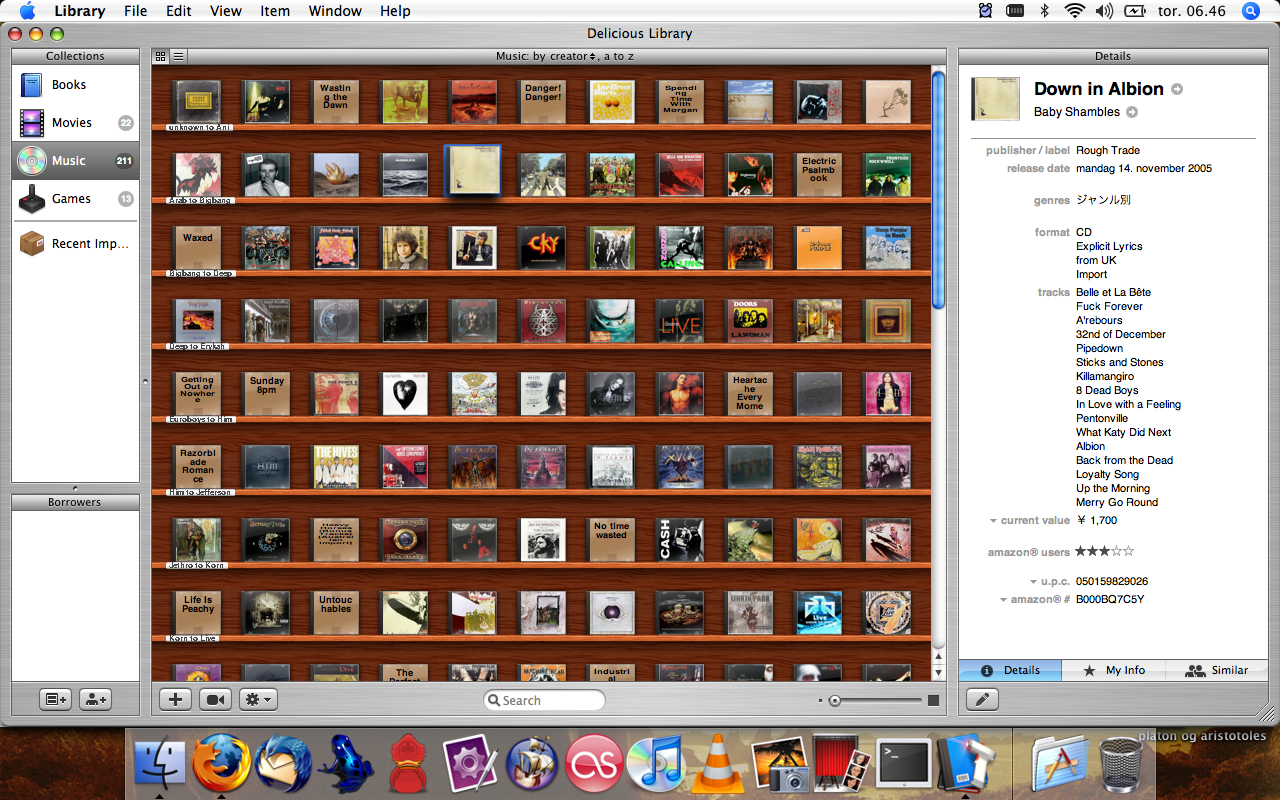Open Photo Booth from the Dock
The image size is (1280, 800).
[x=841, y=763]
